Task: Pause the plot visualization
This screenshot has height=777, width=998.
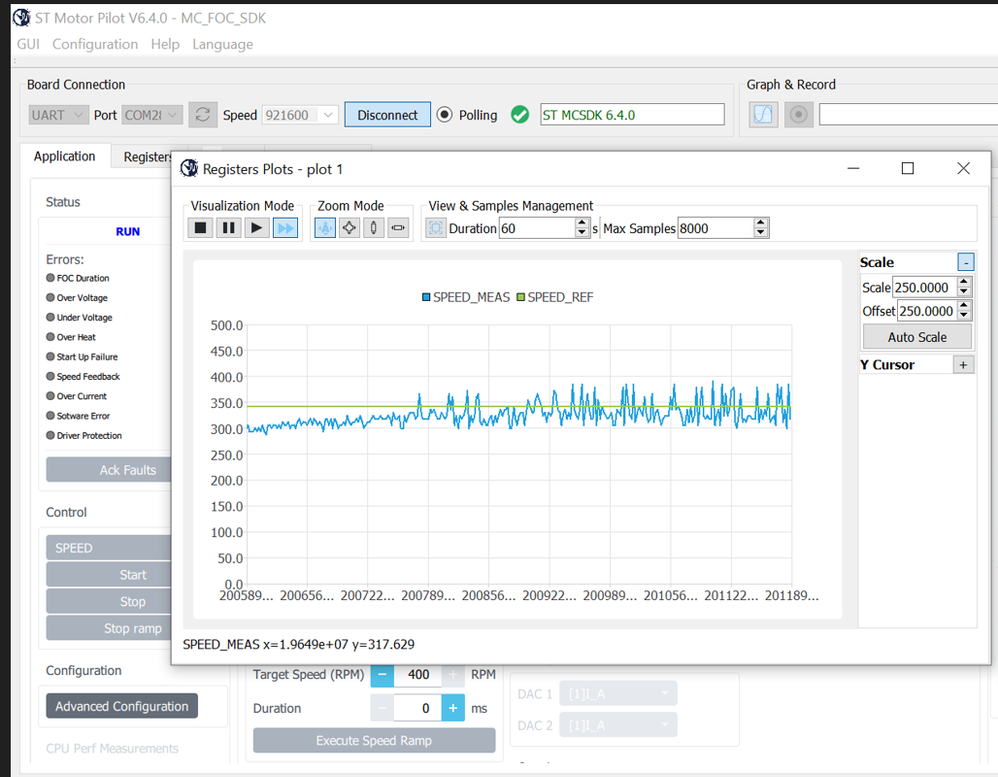Action: pos(227,227)
